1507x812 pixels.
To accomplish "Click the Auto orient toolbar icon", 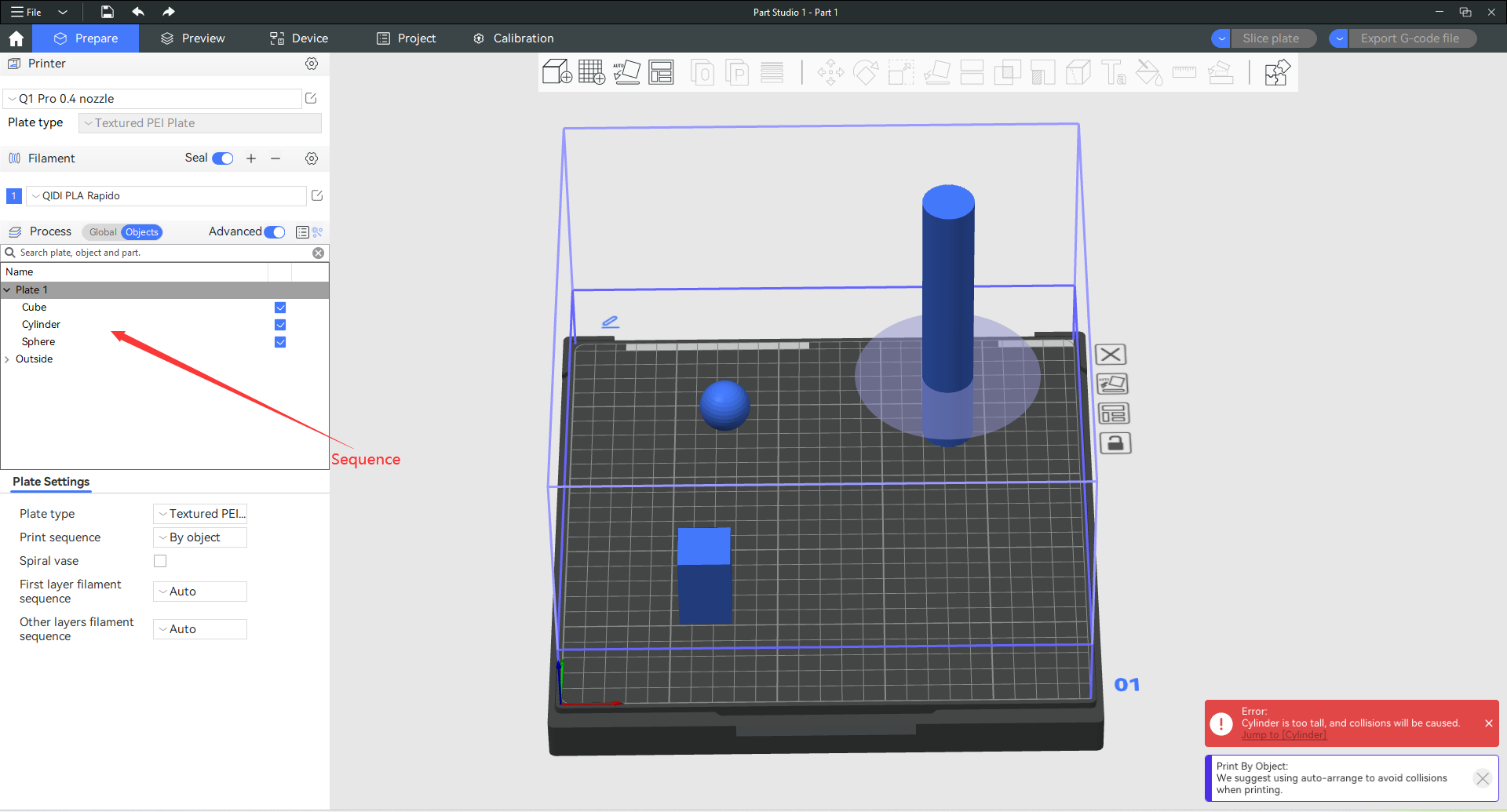I will pos(626,72).
